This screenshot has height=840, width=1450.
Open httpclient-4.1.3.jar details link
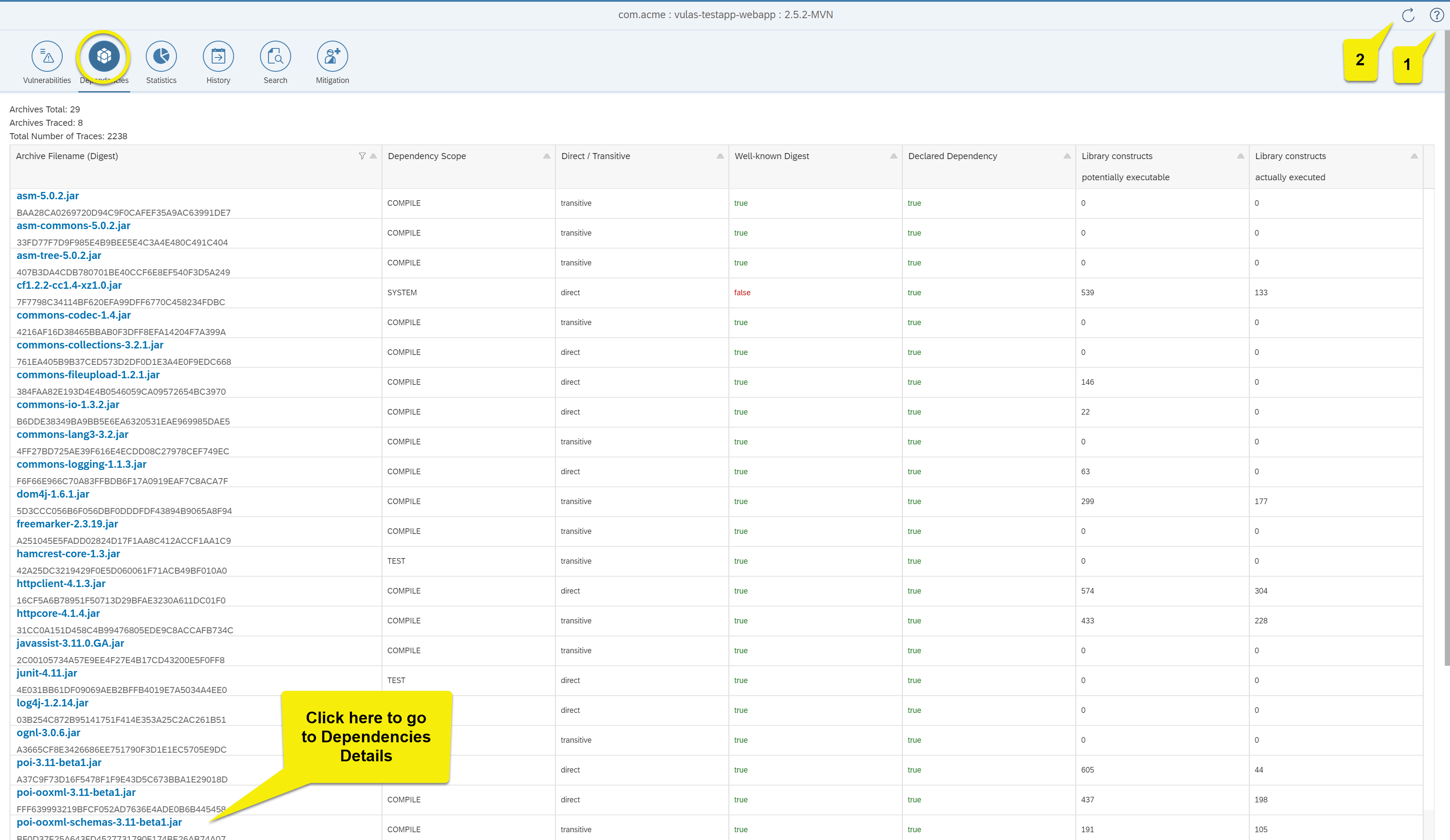point(61,584)
